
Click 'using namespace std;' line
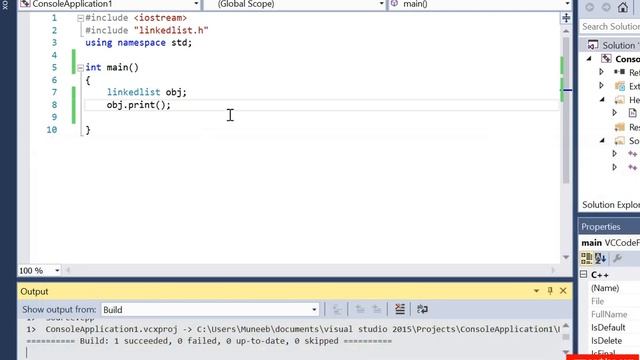point(138,42)
